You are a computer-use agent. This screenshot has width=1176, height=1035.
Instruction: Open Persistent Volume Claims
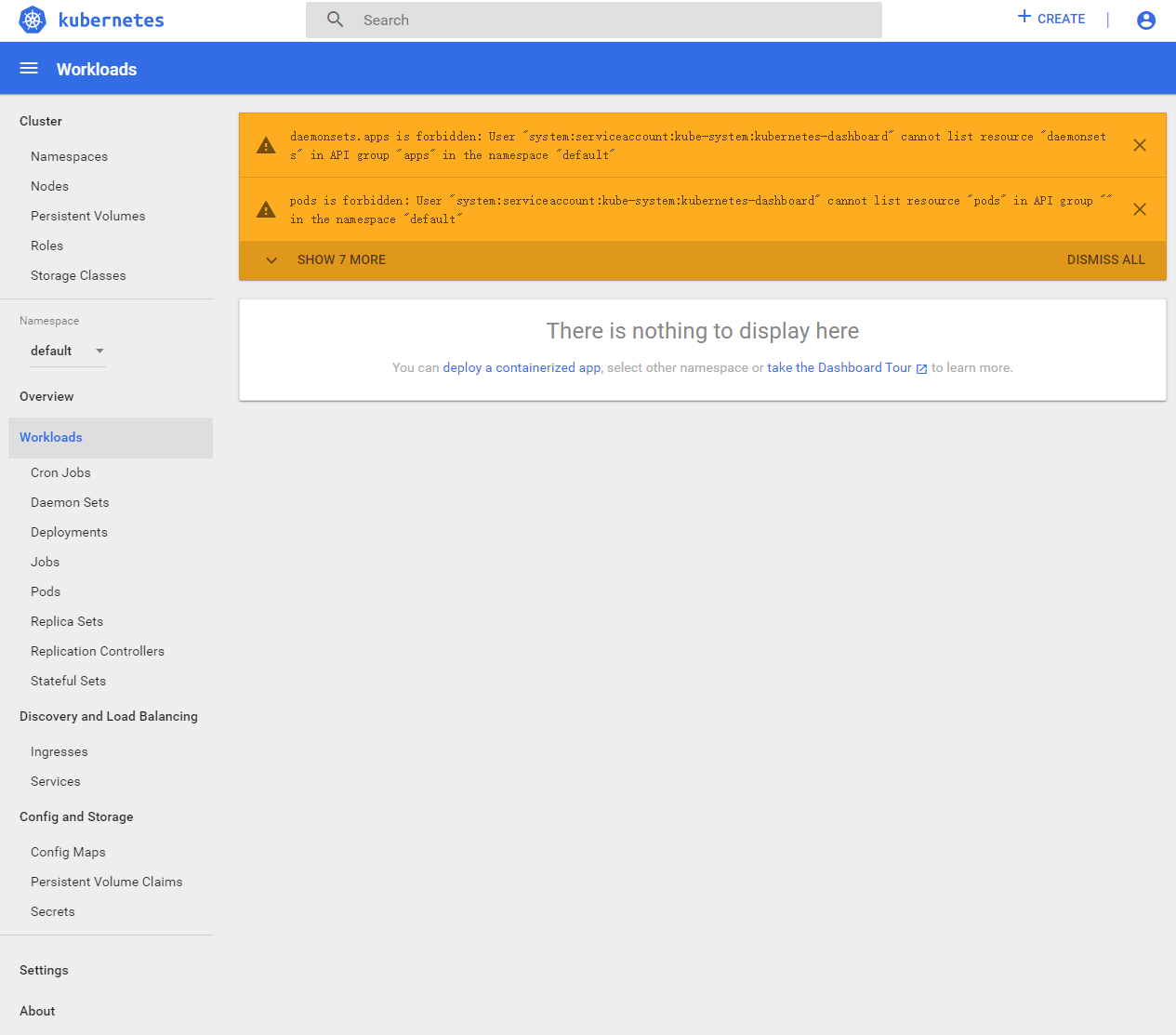click(107, 882)
